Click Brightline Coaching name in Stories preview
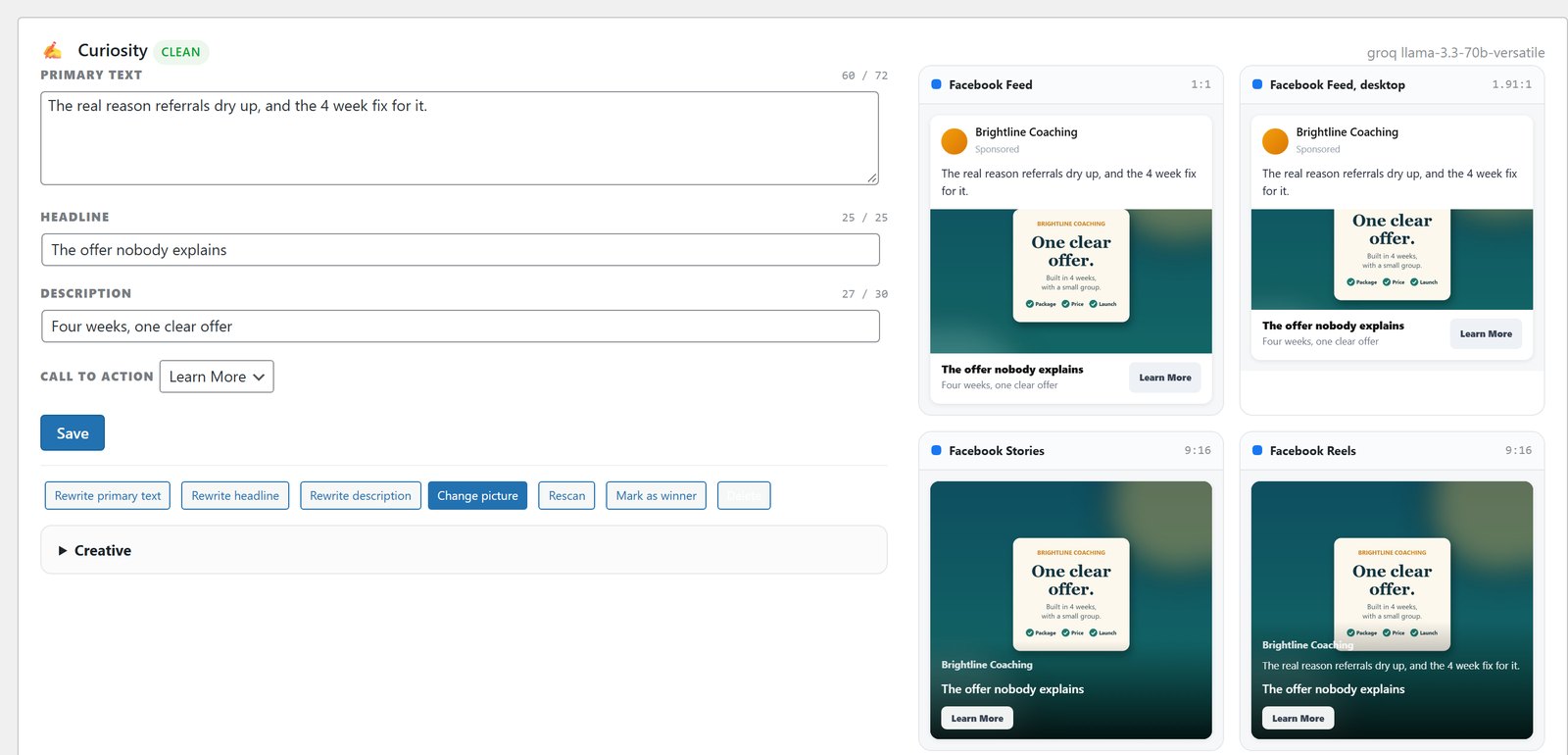1568x755 pixels. [987, 665]
